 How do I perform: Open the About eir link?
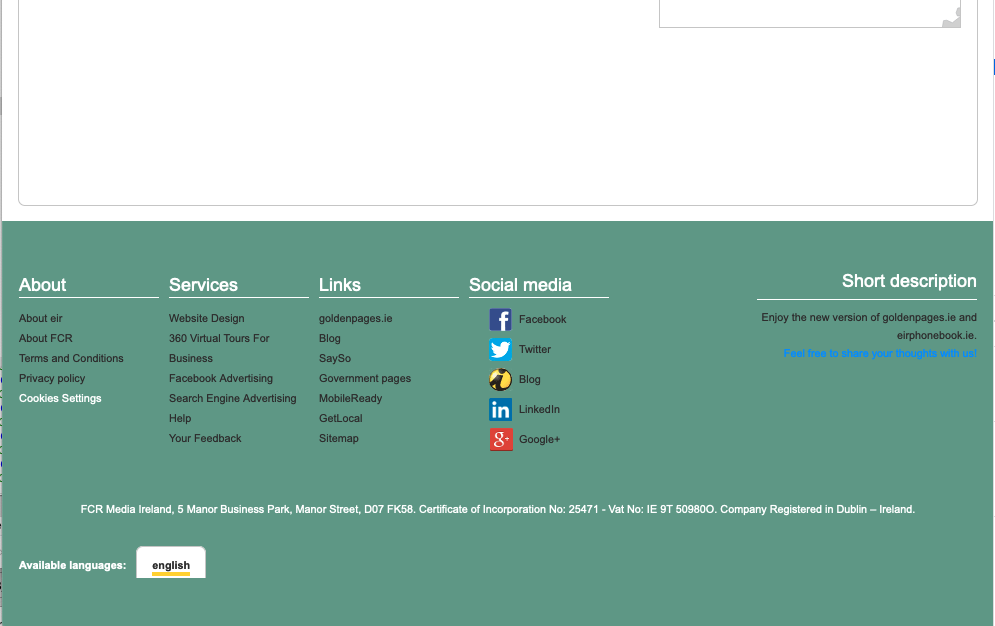pyautogui.click(x=41, y=318)
